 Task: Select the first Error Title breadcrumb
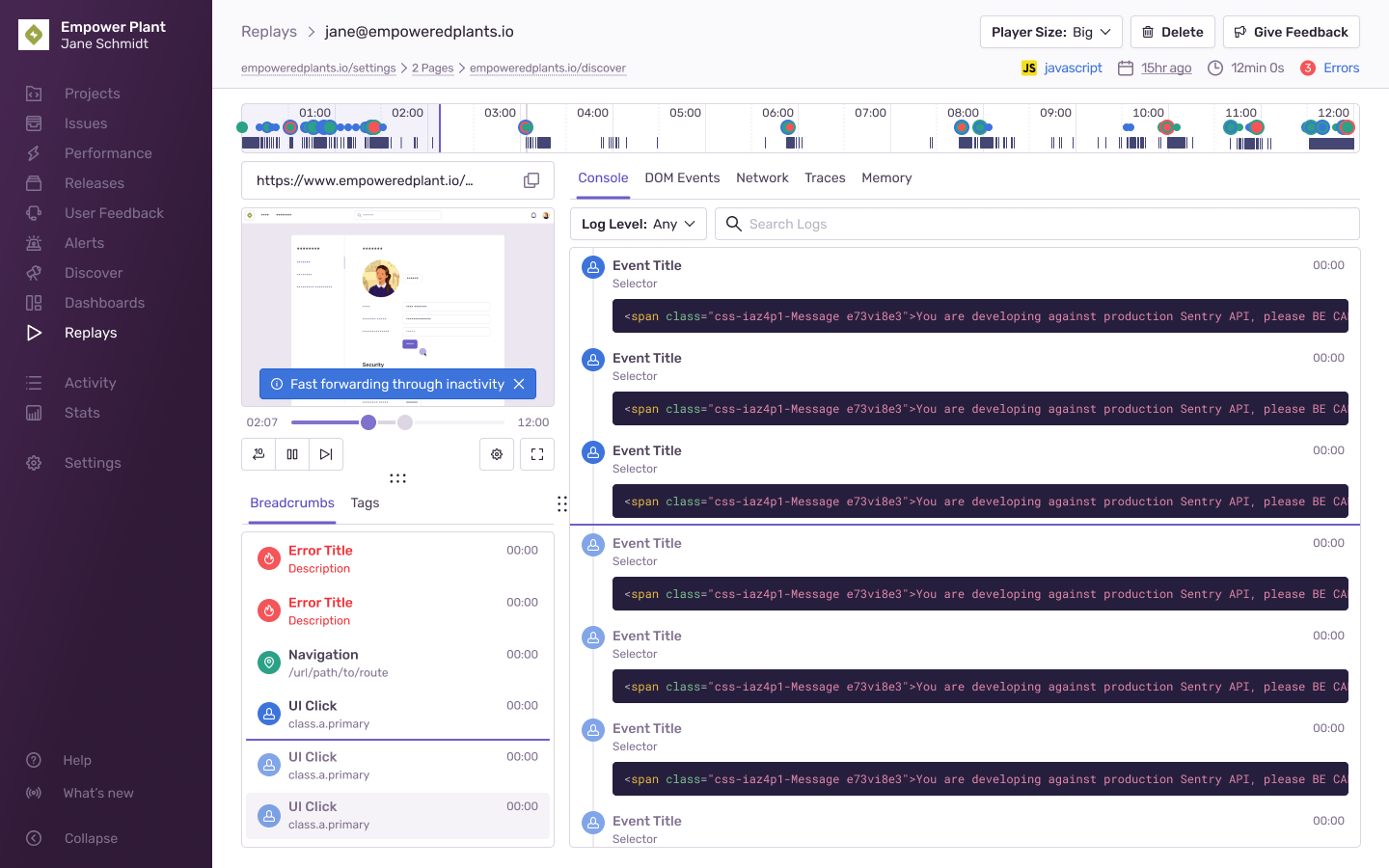tap(397, 558)
